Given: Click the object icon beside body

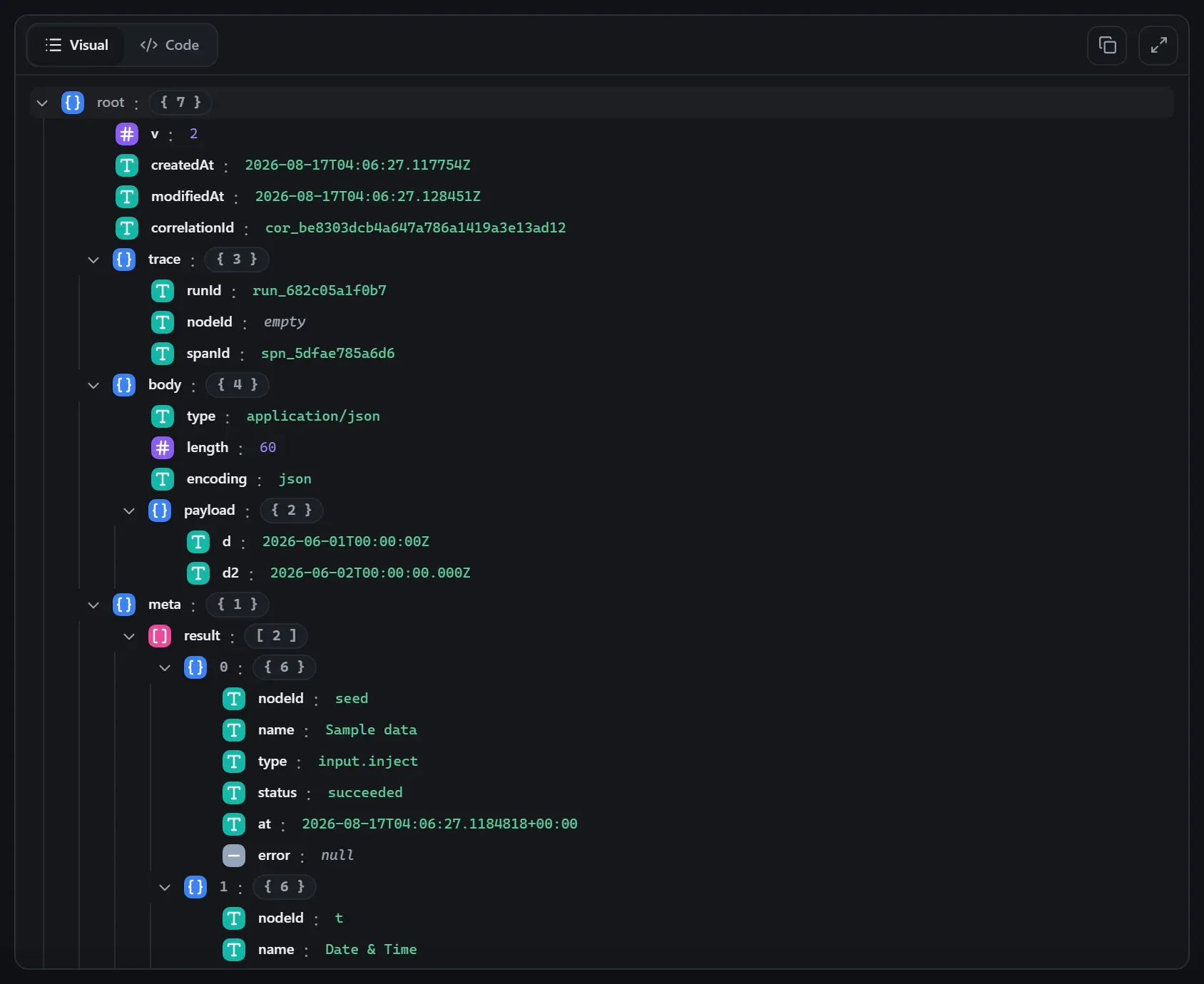Looking at the screenshot, I should (x=124, y=385).
